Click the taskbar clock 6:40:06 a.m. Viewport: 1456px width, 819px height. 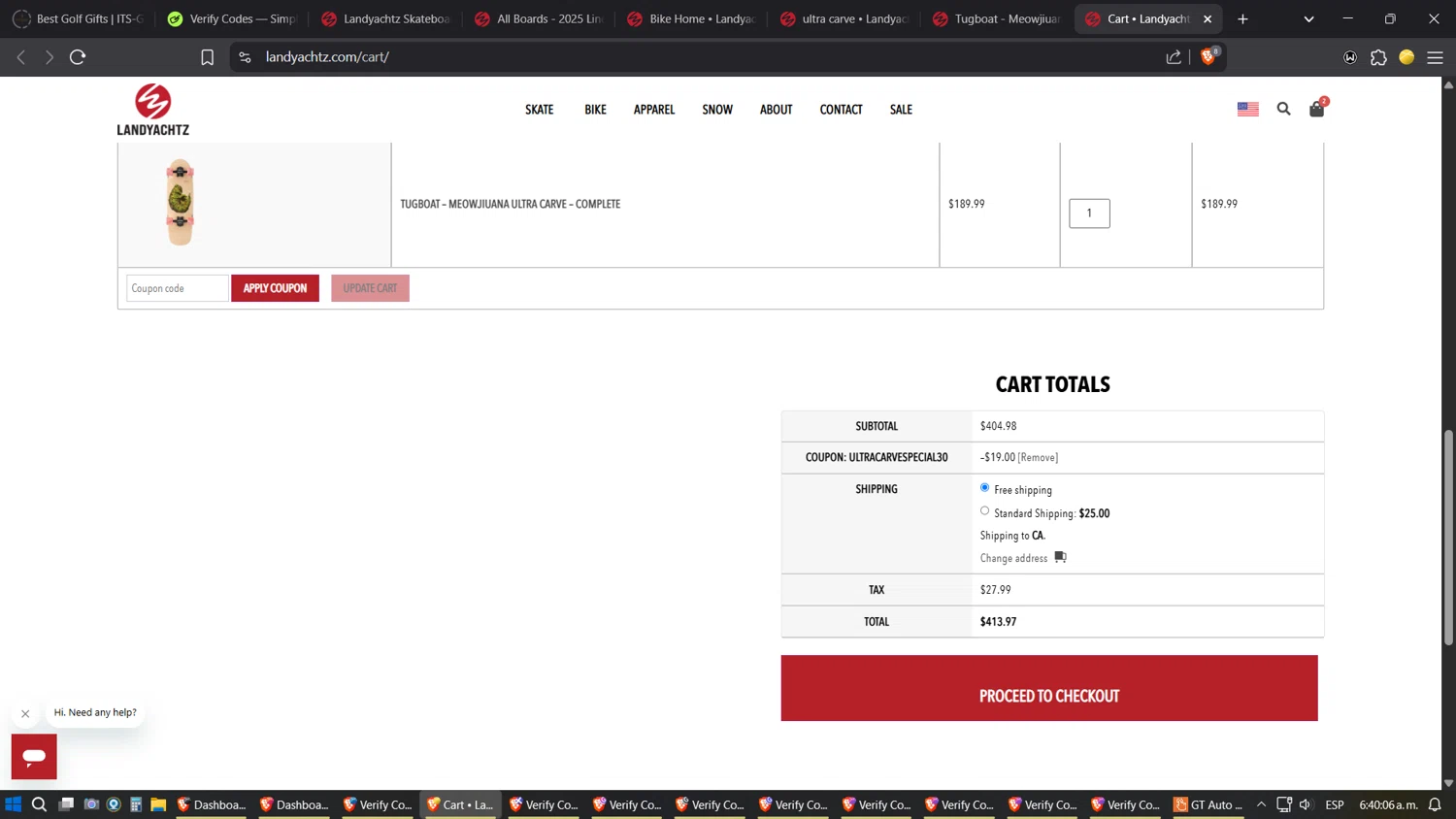pyautogui.click(x=1388, y=804)
